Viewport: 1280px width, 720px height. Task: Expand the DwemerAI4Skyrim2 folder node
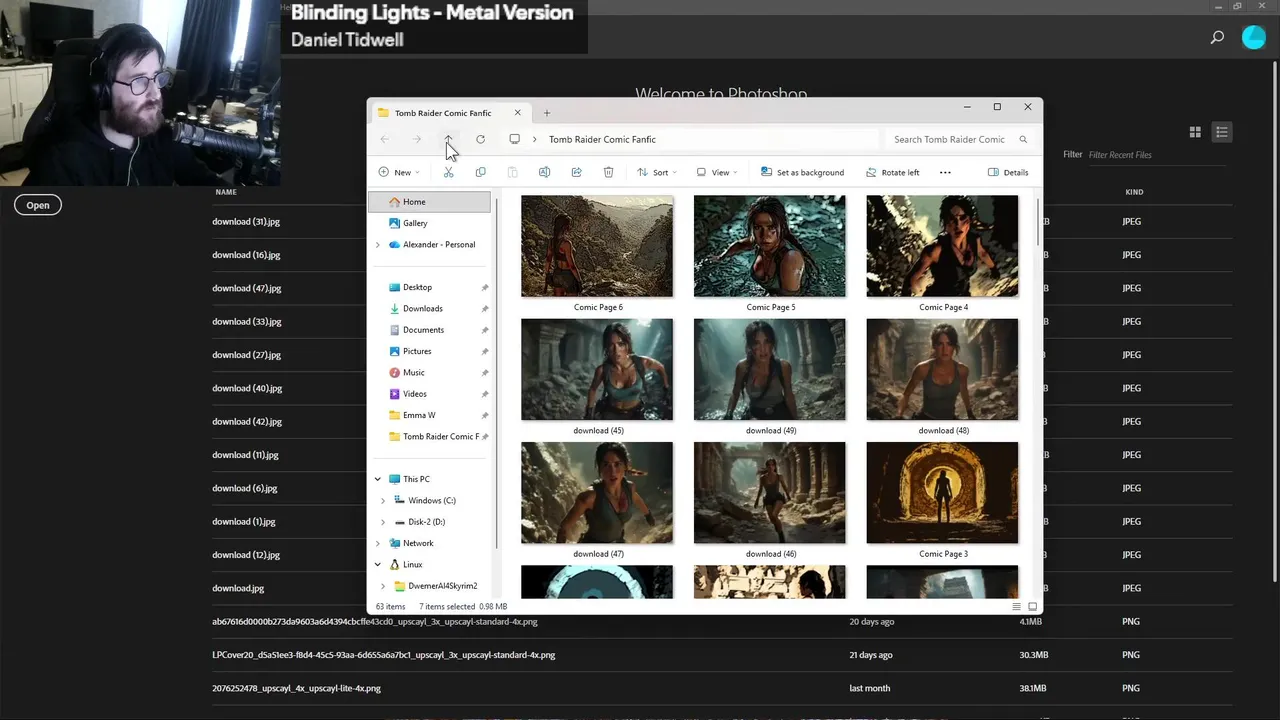point(383,586)
